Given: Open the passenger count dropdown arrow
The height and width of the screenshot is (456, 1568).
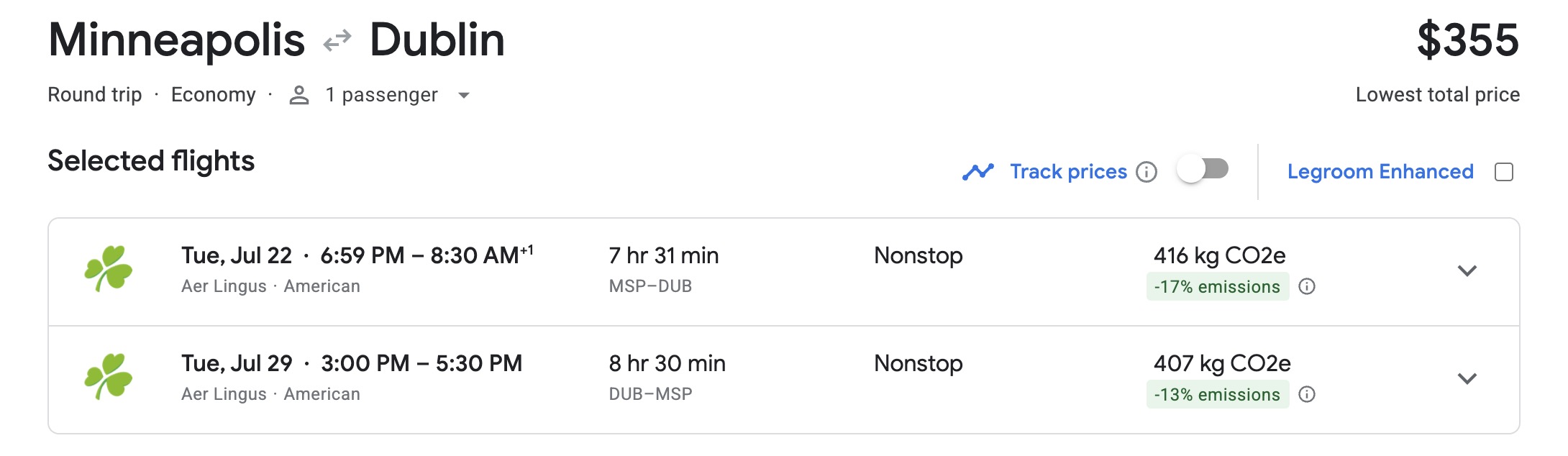Looking at the screenshot, I should (x=464, y=95).
